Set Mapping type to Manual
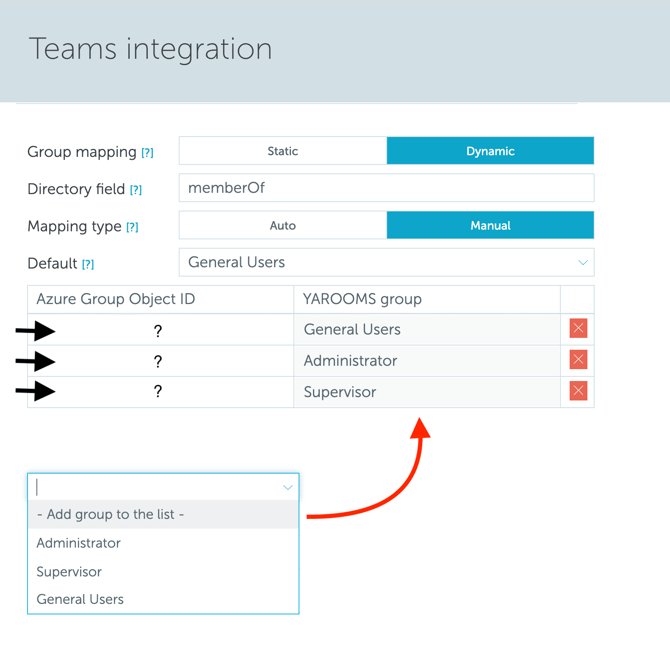 point(490,225)
